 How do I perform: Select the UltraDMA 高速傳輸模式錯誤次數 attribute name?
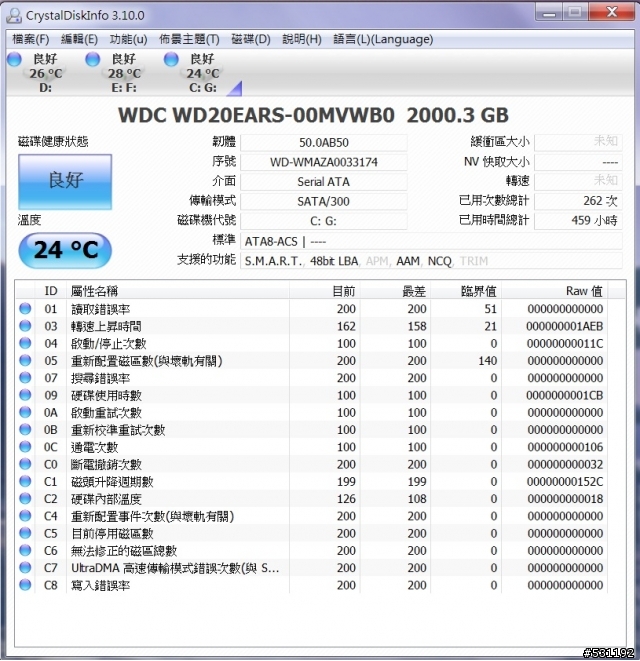175,569
